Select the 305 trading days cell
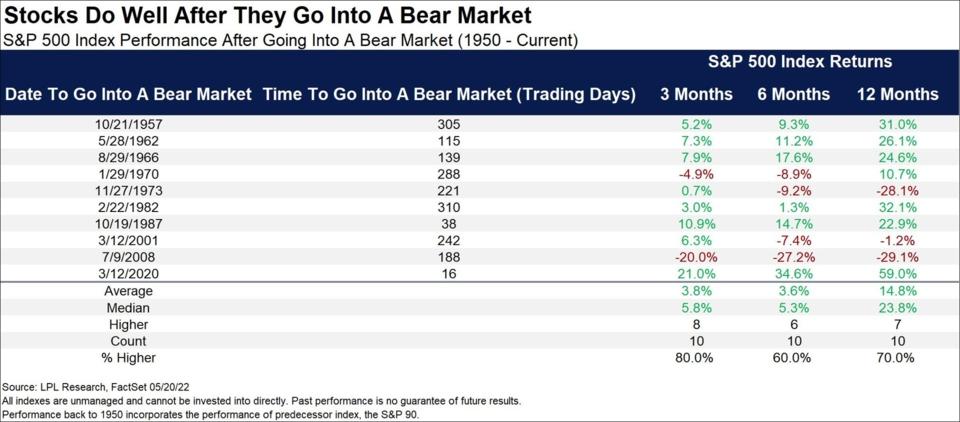Image resolution: width=960 pixels, height=422 pixels. click(449, 124)
